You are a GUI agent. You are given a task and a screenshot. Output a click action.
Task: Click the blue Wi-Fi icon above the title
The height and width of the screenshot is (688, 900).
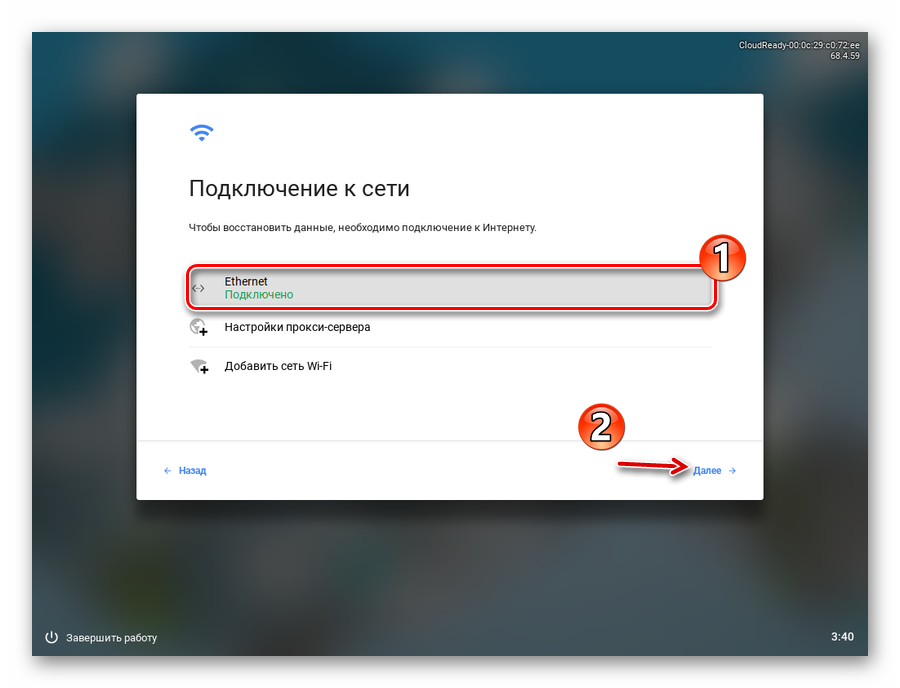click(201, 133)
